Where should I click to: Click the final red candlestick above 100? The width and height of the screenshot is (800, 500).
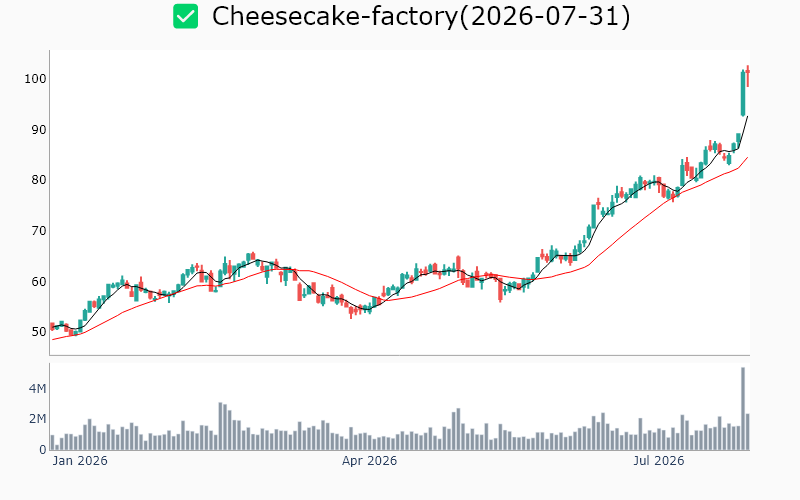pos(747,76)
